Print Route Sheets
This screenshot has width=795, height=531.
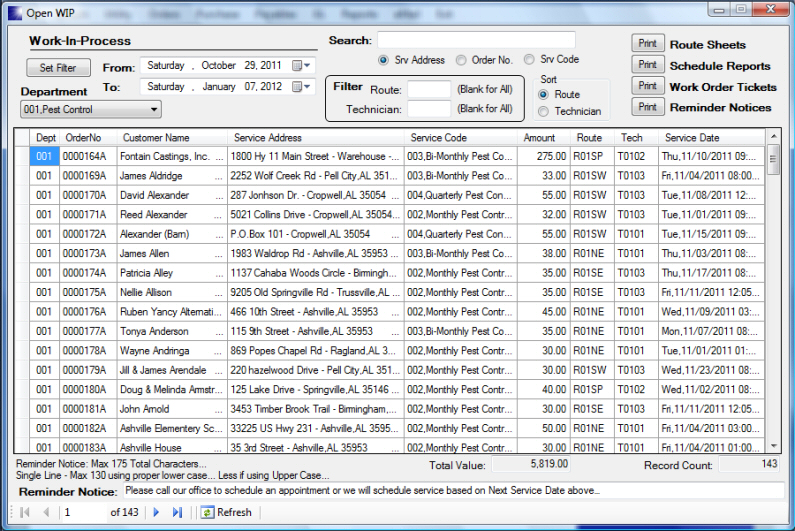click(647, 43)
